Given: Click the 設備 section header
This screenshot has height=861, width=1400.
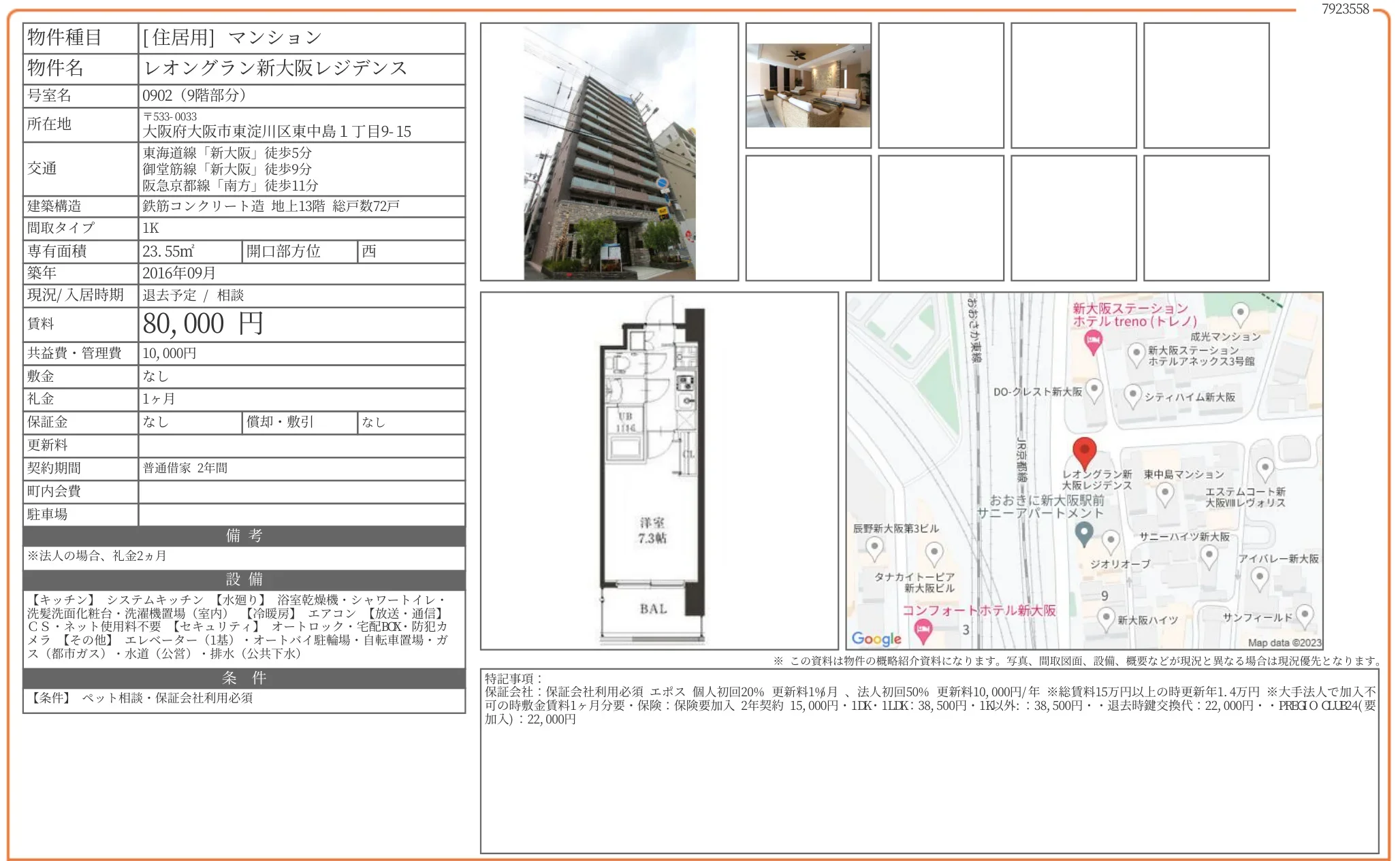Looking at the screenshot, I should (x=244, y=579).
